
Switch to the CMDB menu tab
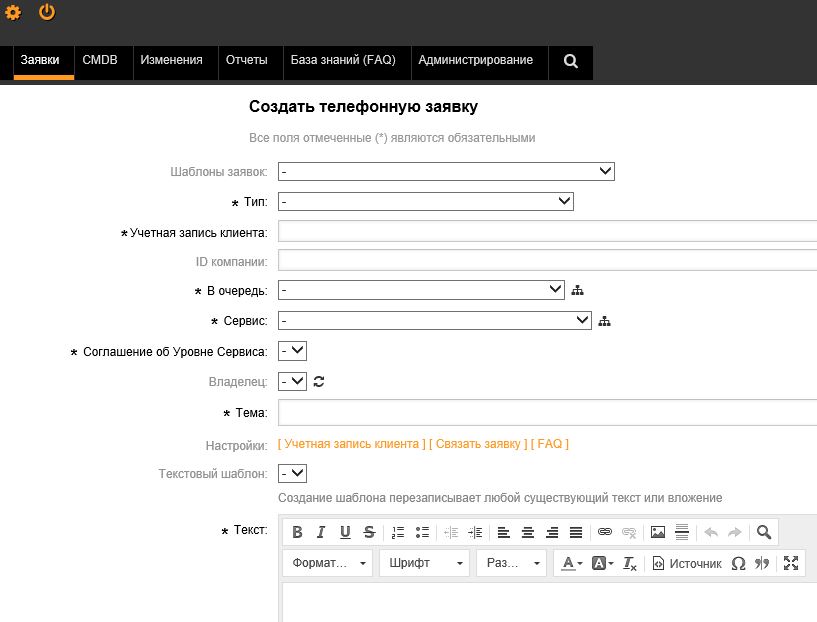tap(100, 60)
